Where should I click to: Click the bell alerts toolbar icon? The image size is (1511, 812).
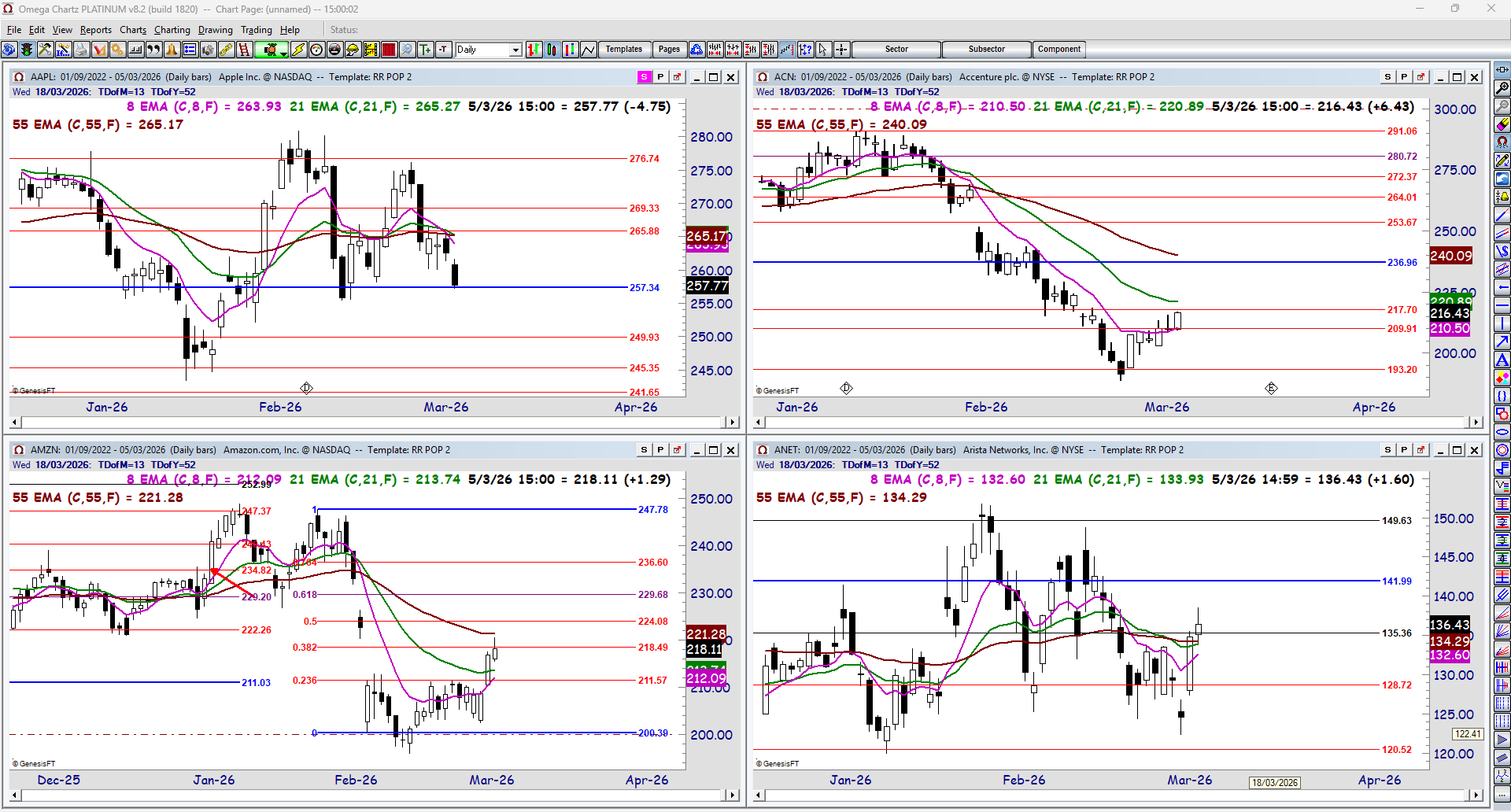click(x=172, y=50)
